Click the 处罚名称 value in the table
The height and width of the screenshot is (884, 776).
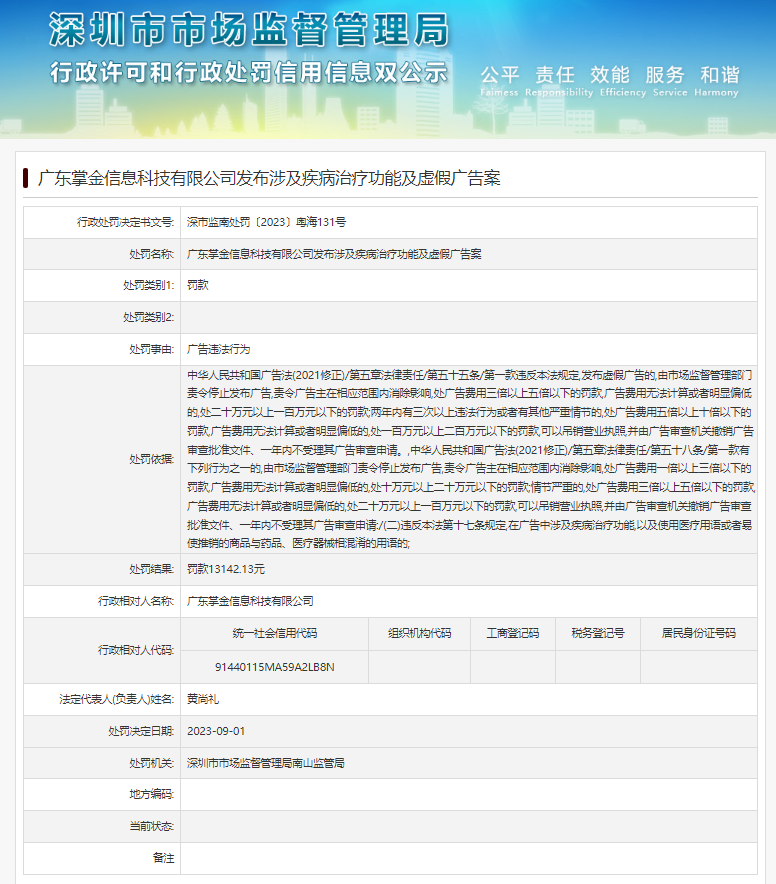pos(334,254)
